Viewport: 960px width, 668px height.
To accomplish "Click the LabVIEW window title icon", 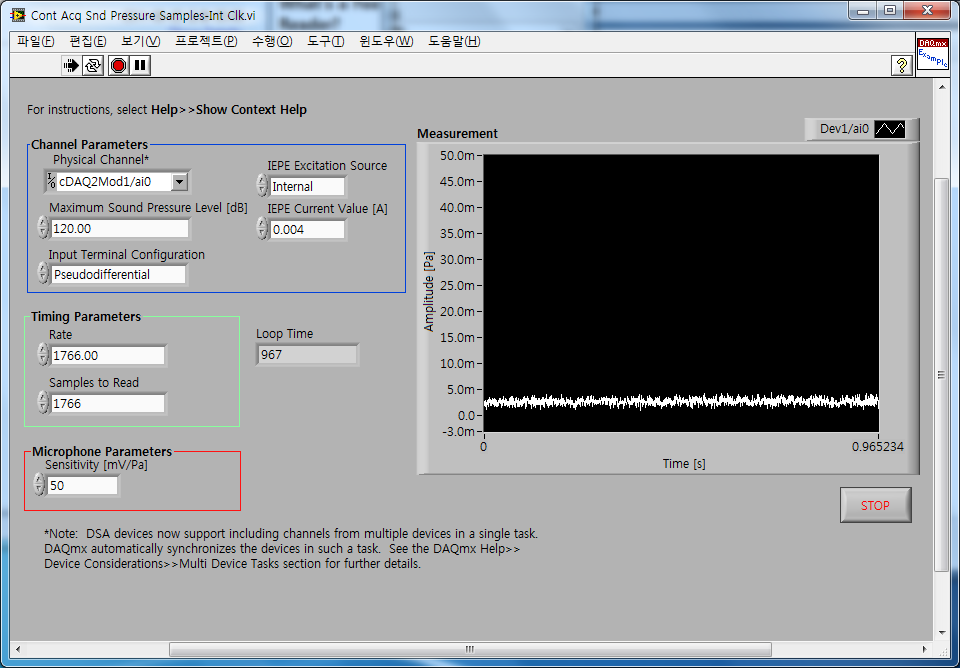I will pyautogui.click(x=18, y=15).
